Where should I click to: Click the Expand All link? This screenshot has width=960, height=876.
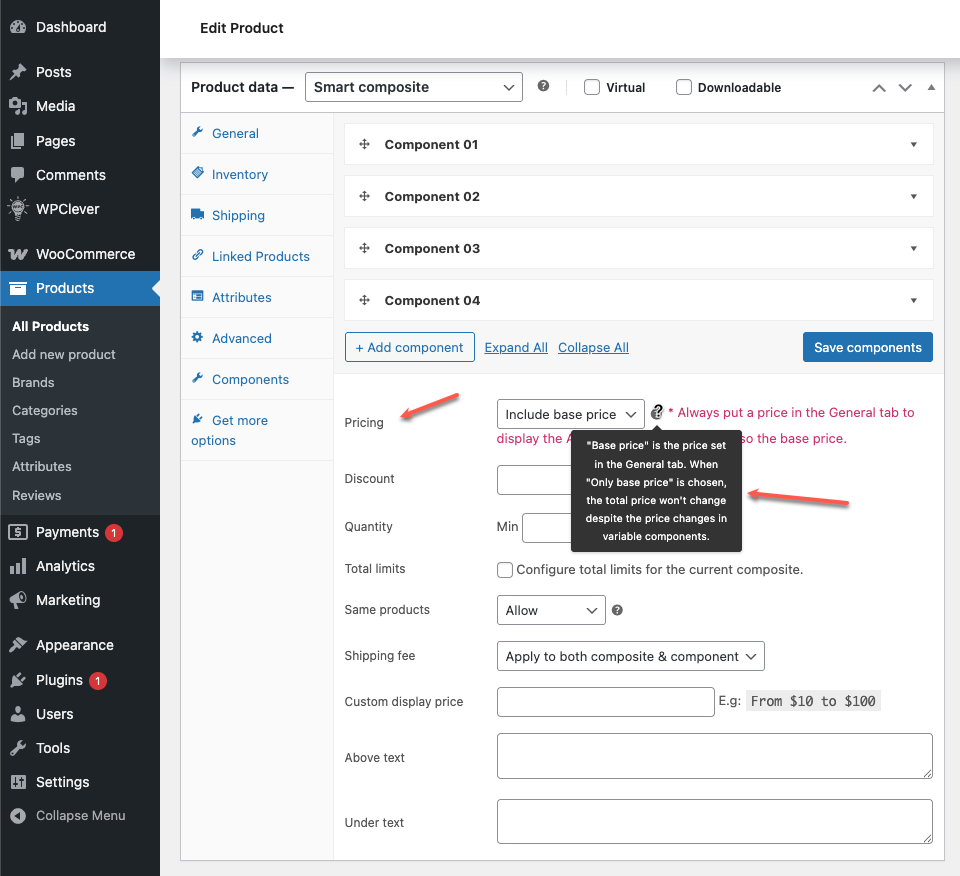click(x=516, y=348)
